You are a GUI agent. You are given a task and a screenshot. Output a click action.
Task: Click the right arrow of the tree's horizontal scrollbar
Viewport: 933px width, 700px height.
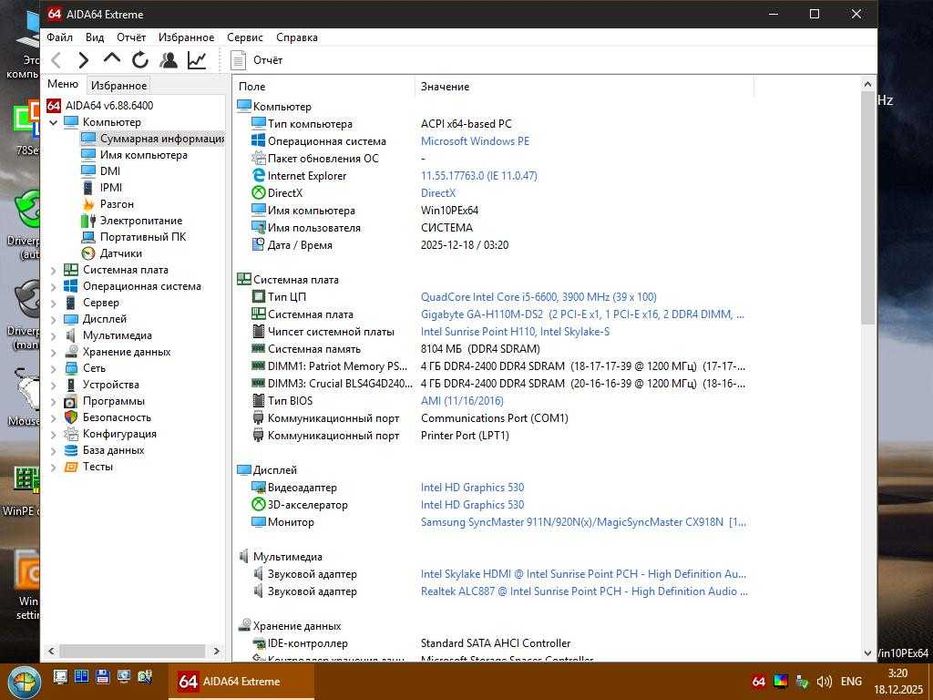tap(217, 651)
